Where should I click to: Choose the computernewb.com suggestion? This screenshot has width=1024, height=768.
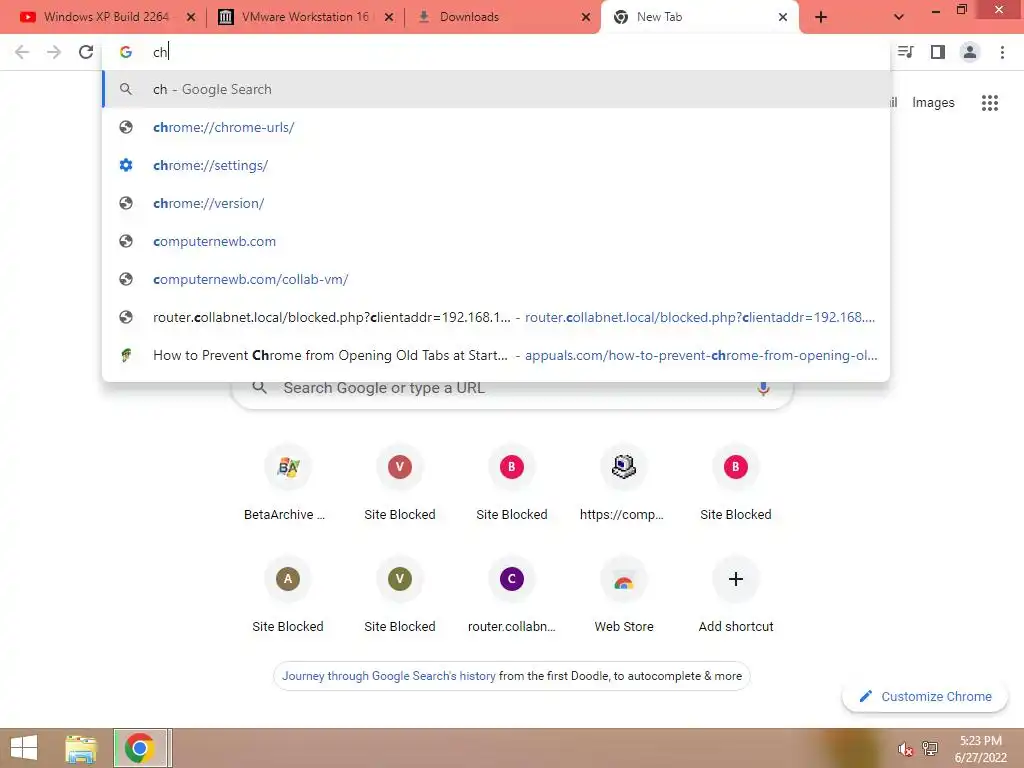pos(496,241)
